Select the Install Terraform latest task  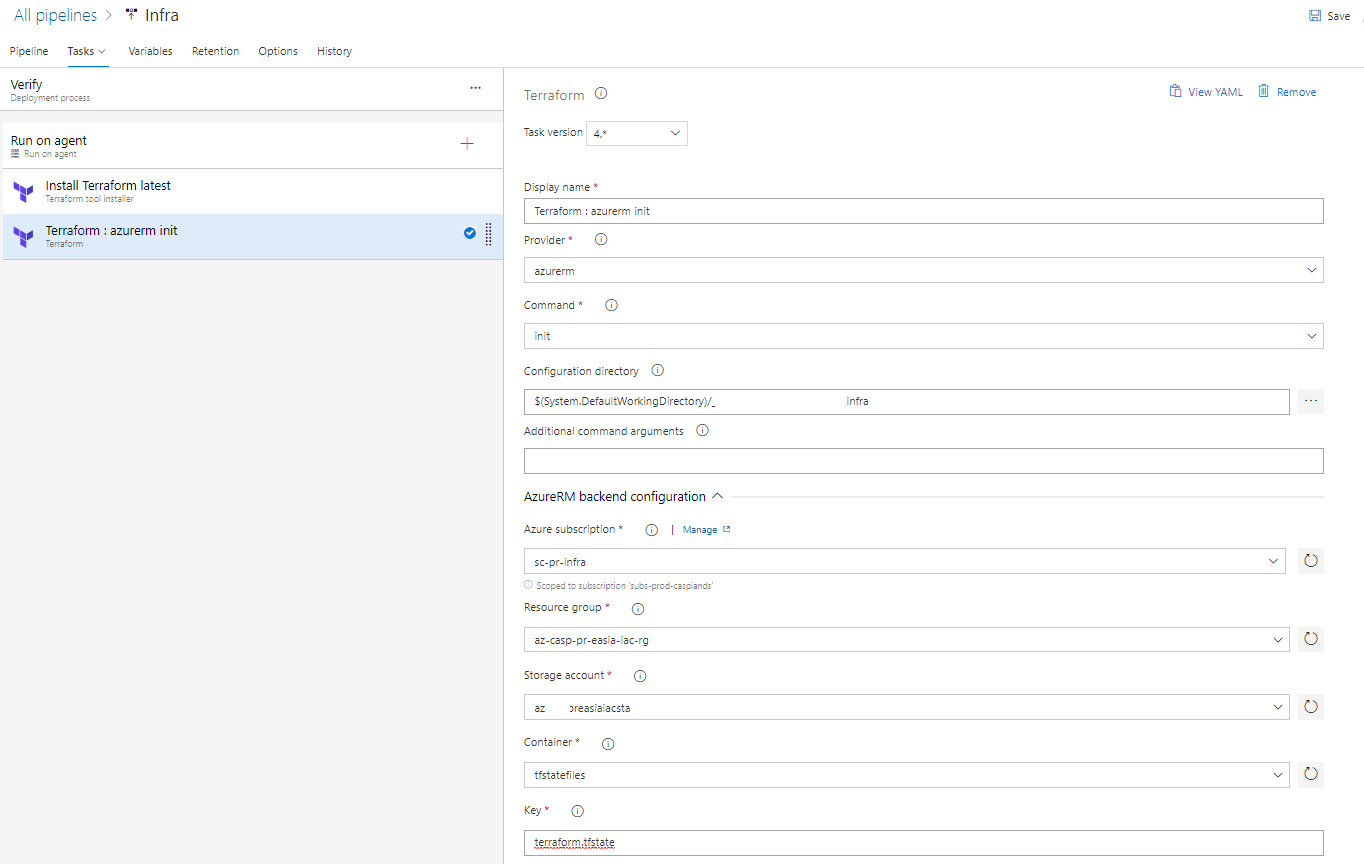pos(251,191)
